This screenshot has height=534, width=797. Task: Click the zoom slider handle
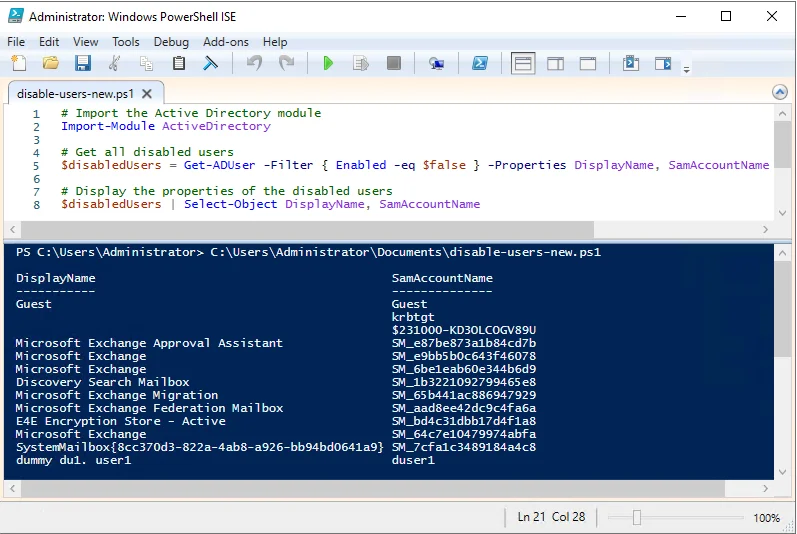(x=637, y=517)
